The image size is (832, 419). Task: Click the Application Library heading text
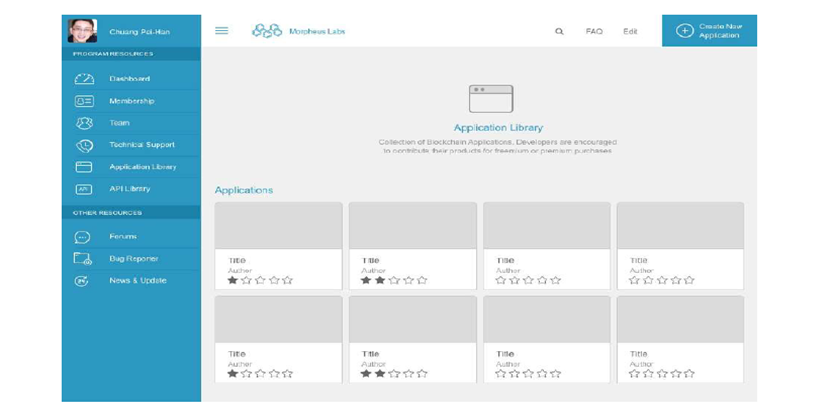(498, 128)
